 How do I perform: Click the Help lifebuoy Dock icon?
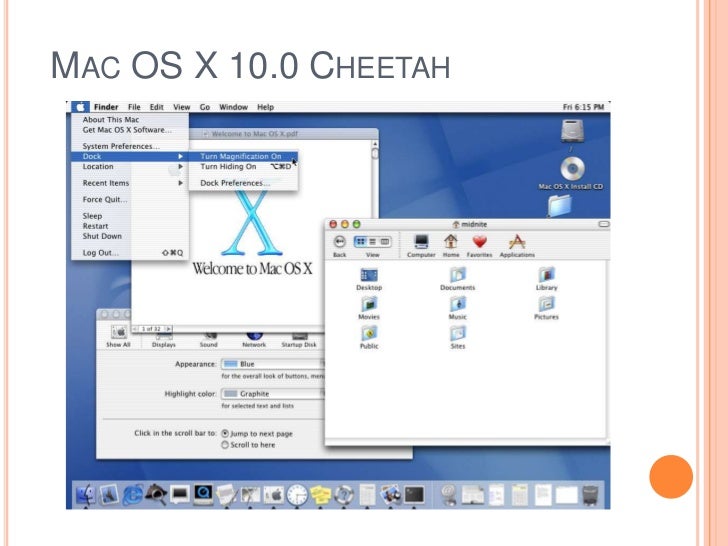tap(344, 494)
